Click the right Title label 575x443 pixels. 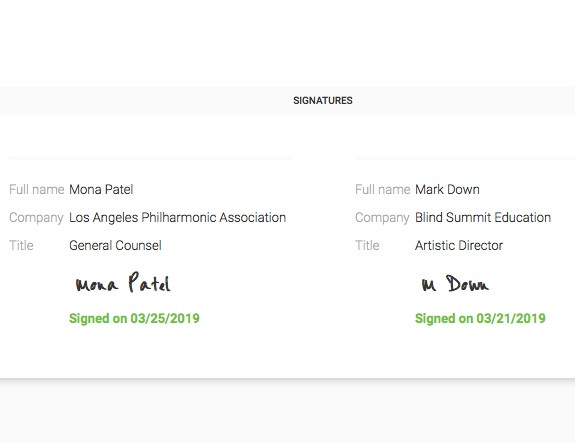point(367,245)
